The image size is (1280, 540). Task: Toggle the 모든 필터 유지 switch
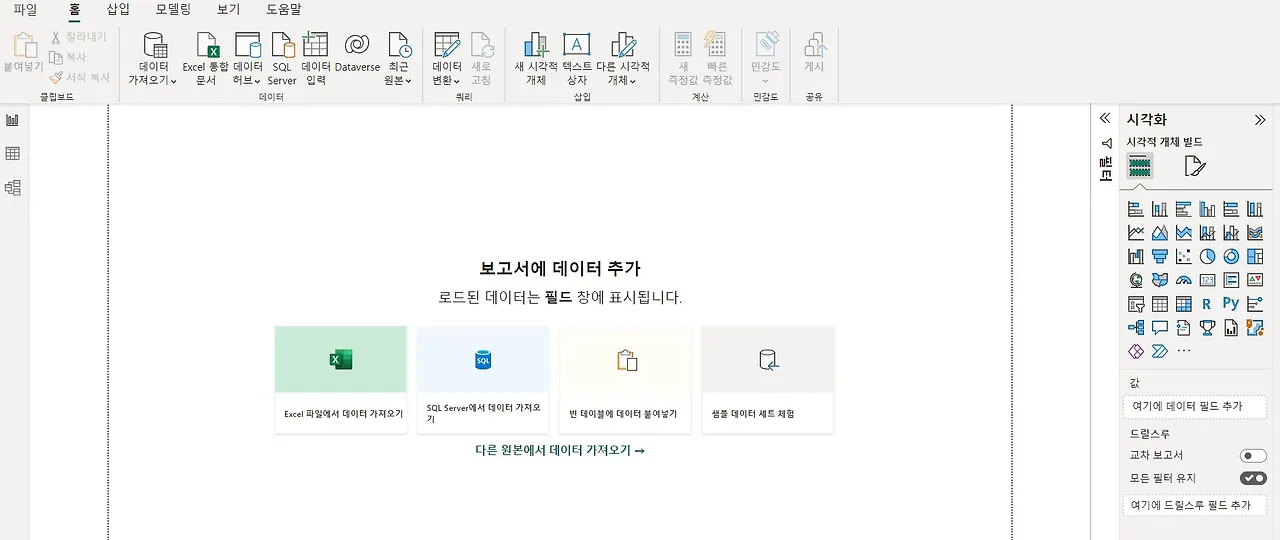[x=1253, y=478]
